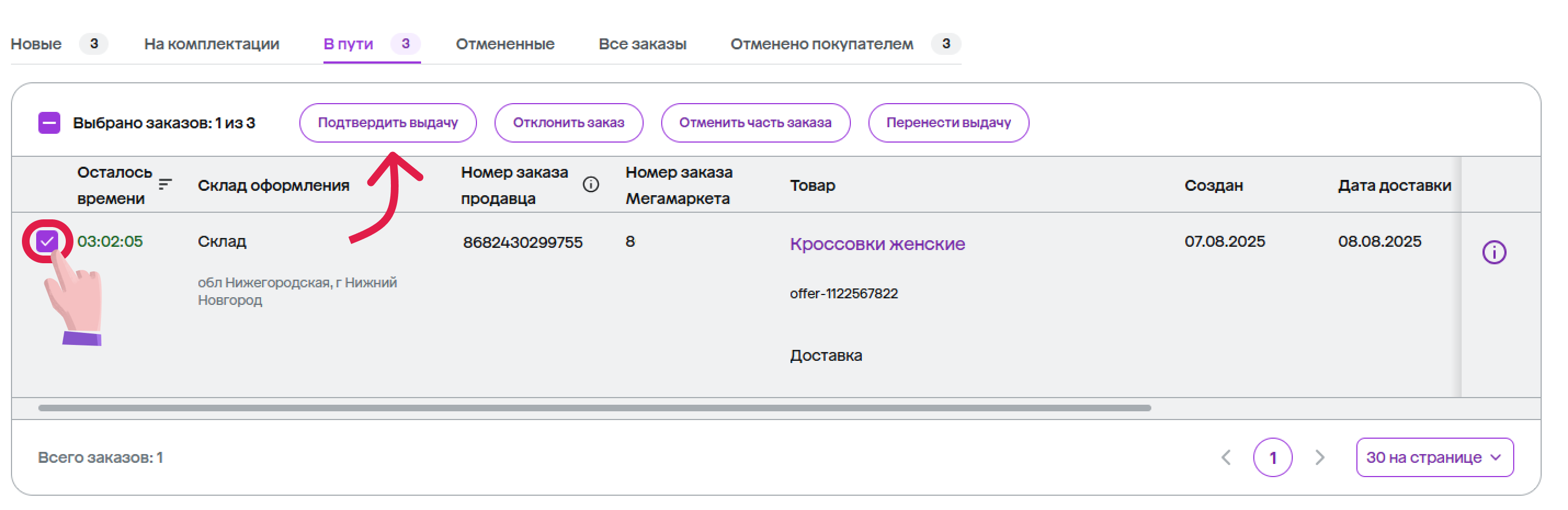The width and height of the screenshot is (1568, 510).
Task: Click the Подтвердить выдачу button
Action: point(388,122)
